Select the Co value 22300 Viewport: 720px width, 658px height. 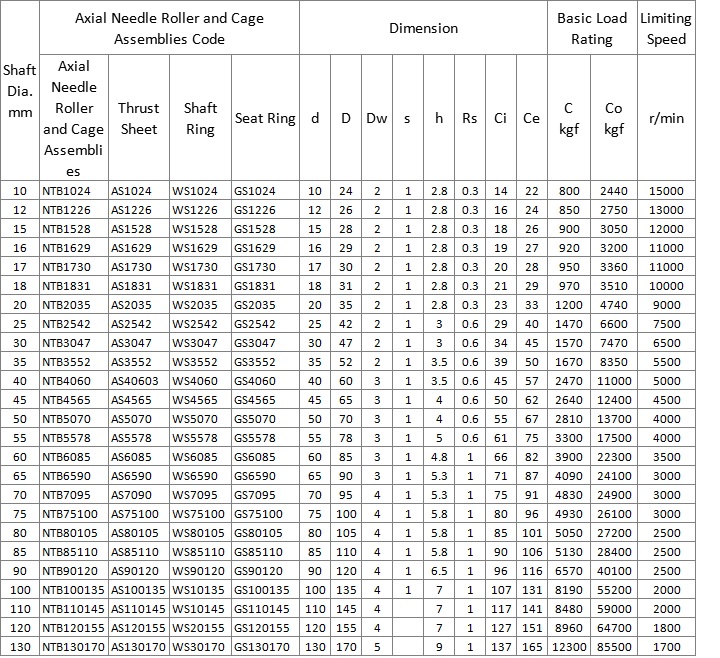tap(614, 457)
